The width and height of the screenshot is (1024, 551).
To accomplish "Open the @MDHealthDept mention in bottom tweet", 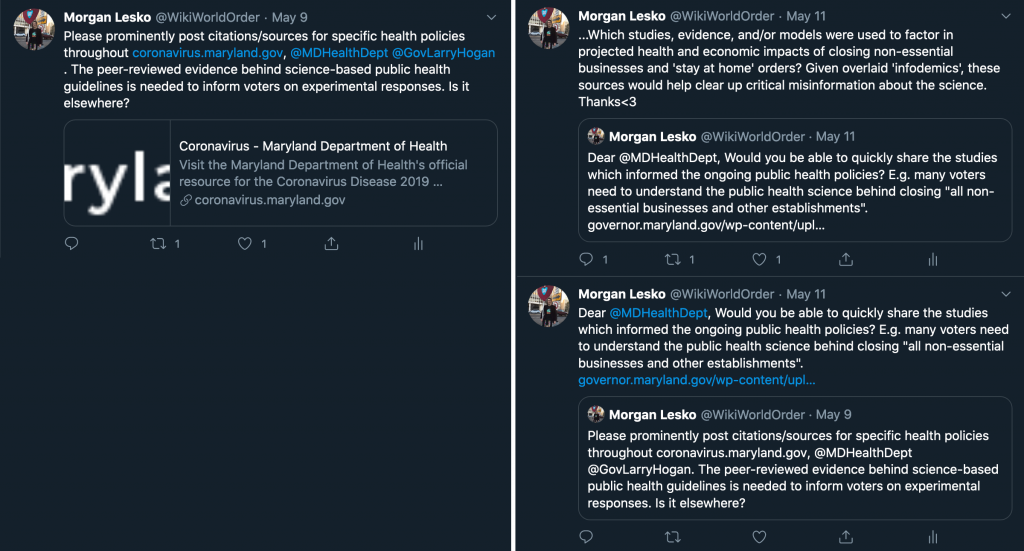I will pos(658,313).
